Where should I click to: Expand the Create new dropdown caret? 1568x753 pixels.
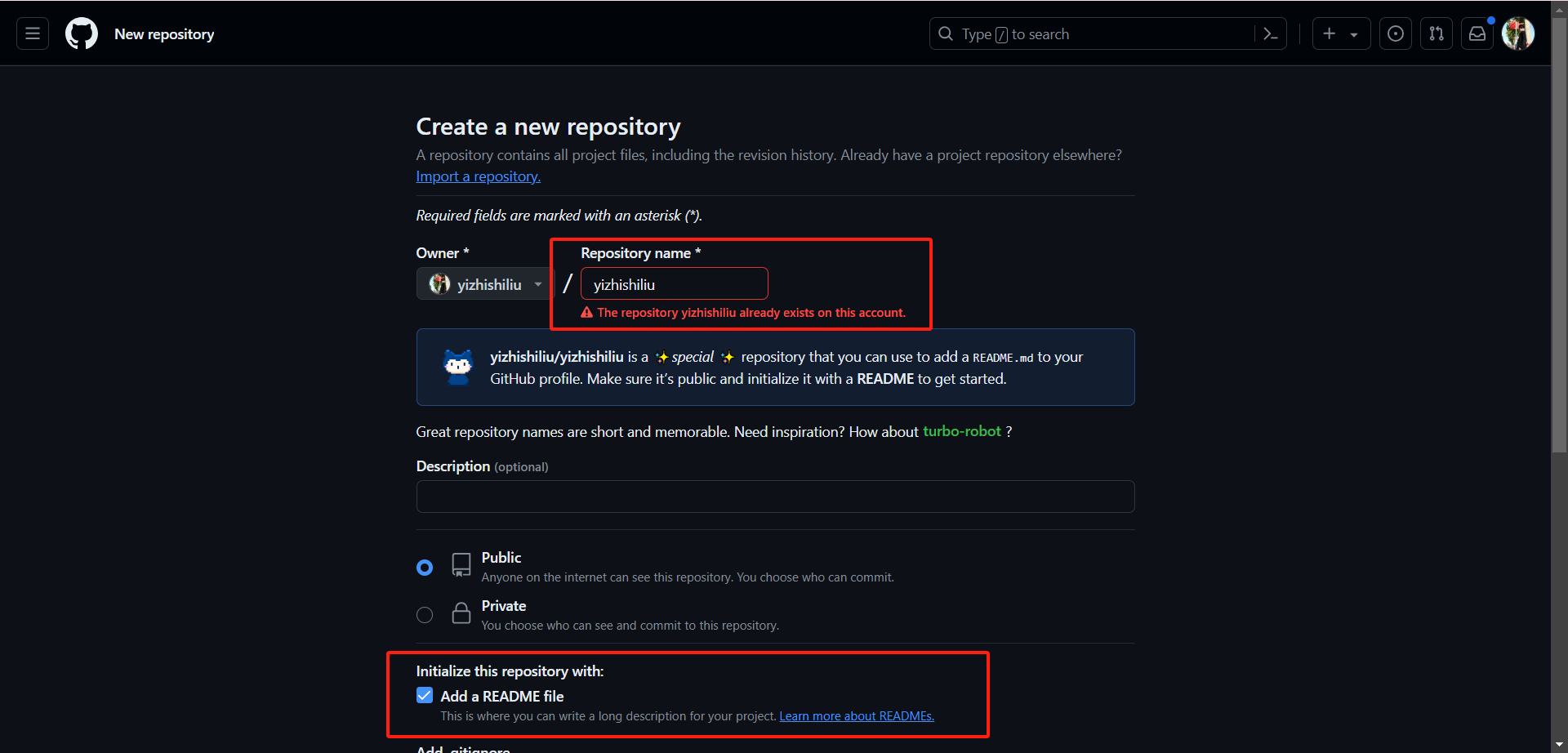tap(1354, 34)
